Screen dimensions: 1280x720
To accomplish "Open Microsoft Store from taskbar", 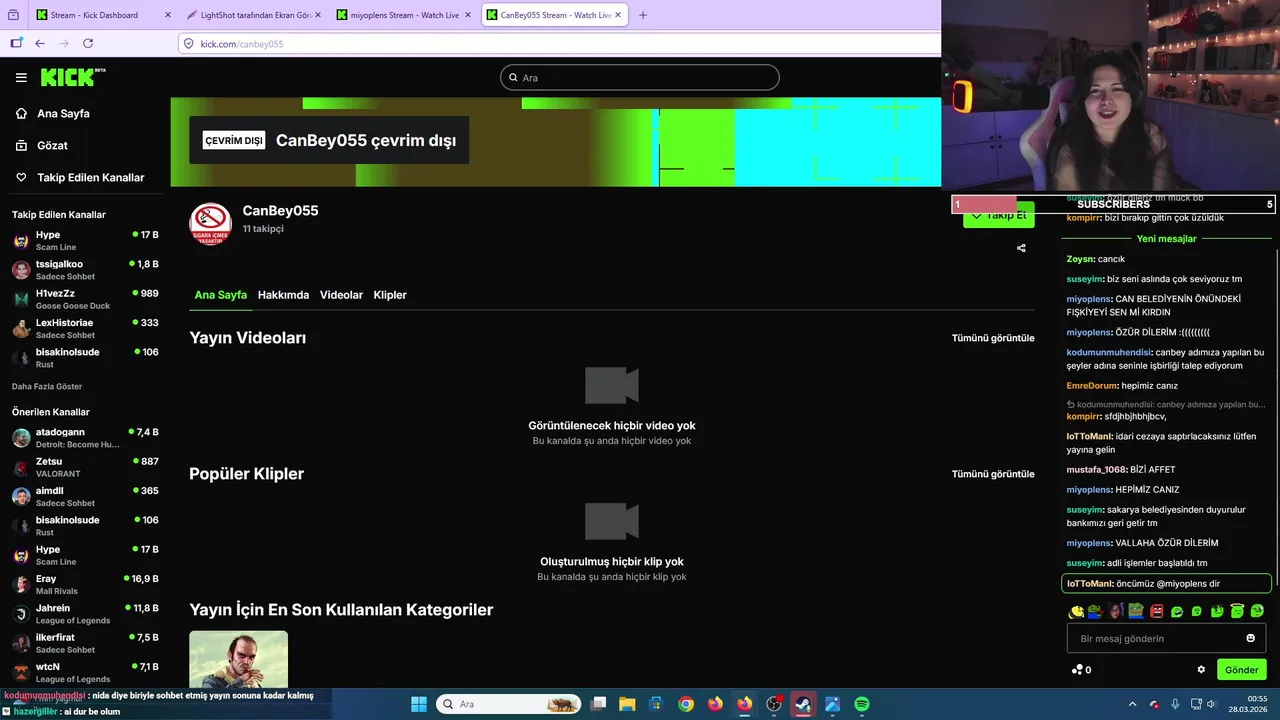I will tap(656, 704).
